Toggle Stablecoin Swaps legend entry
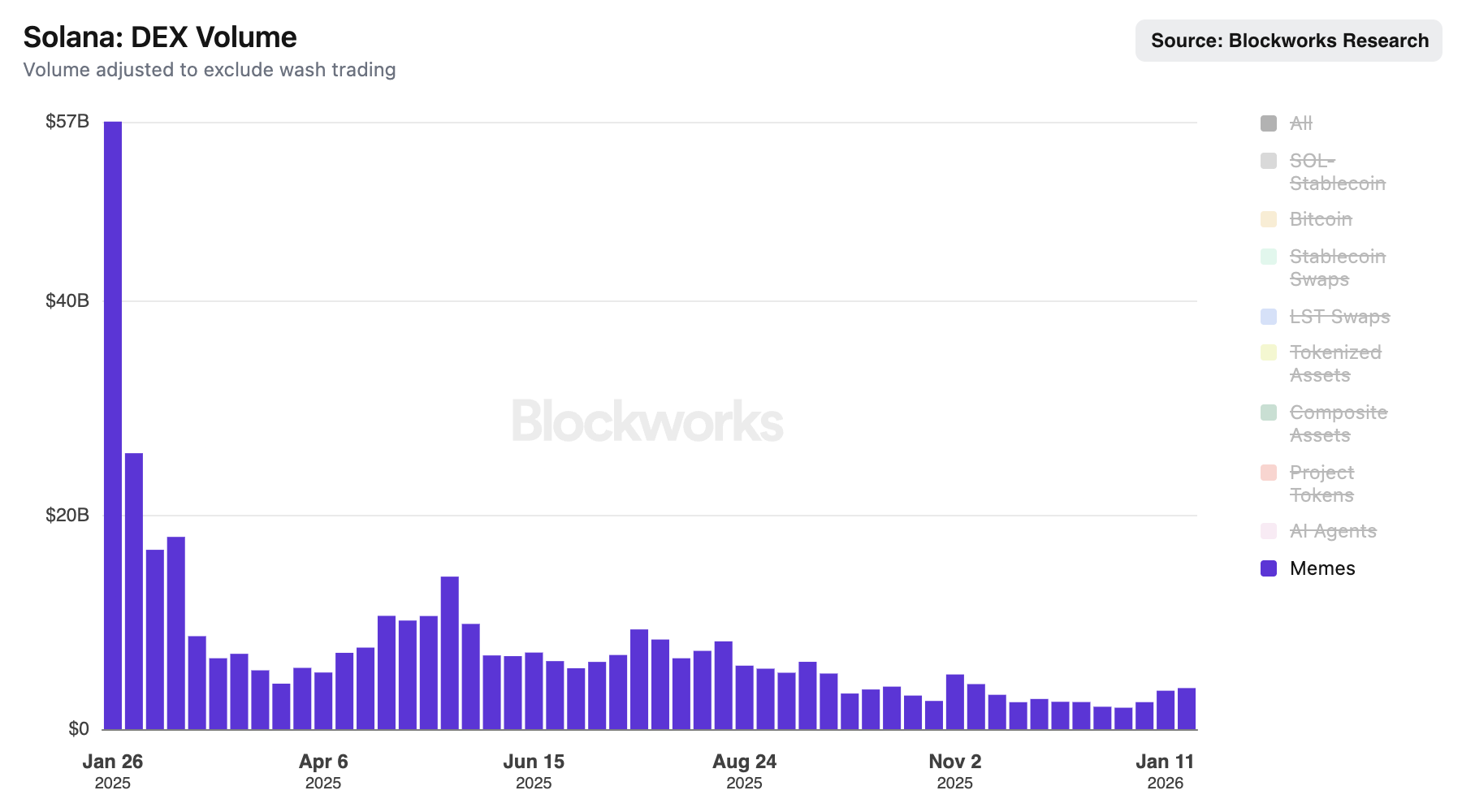 1337,268
